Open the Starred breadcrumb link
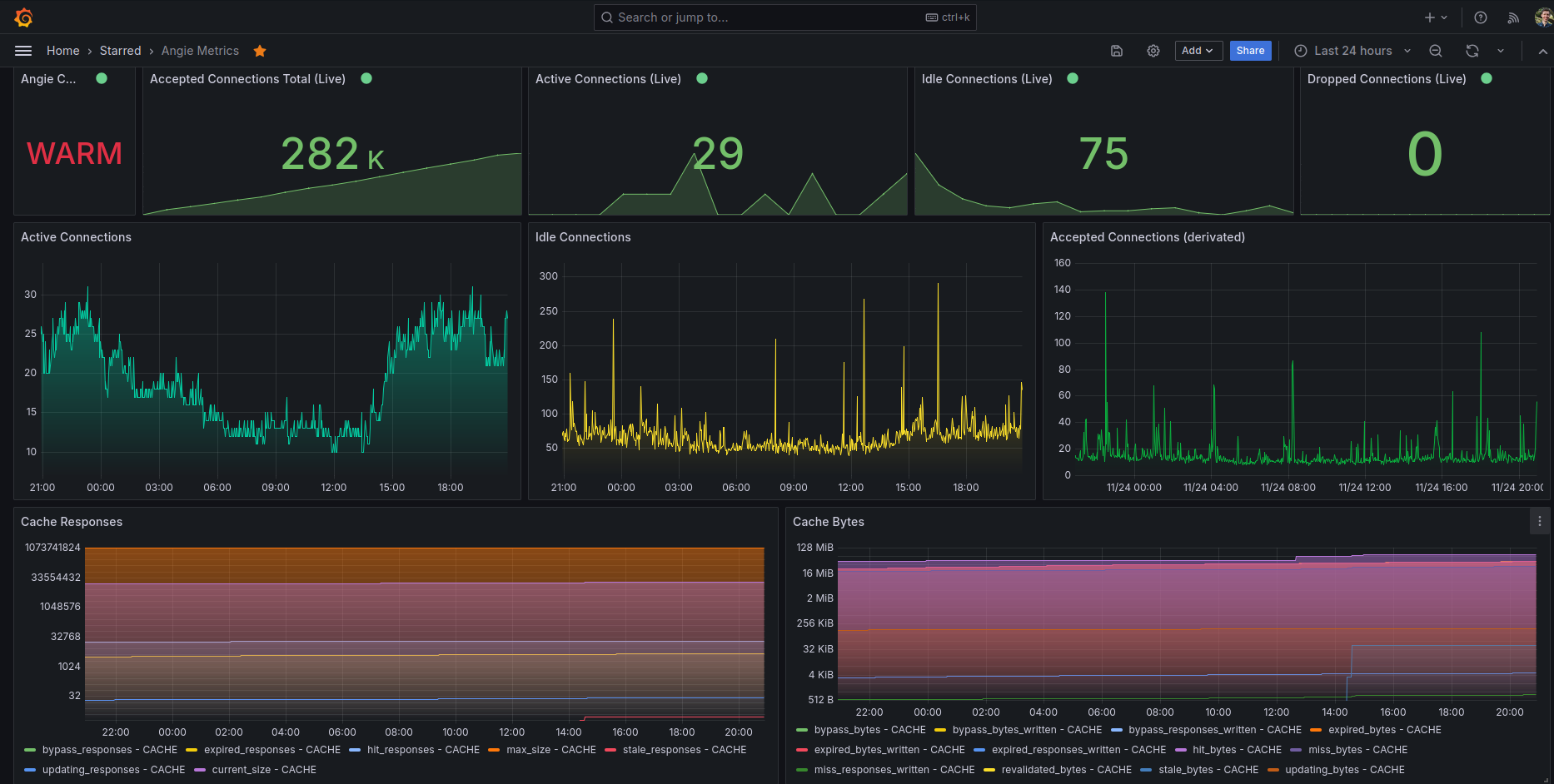Viewport: 1554px width, 784px height. point(120,51)
